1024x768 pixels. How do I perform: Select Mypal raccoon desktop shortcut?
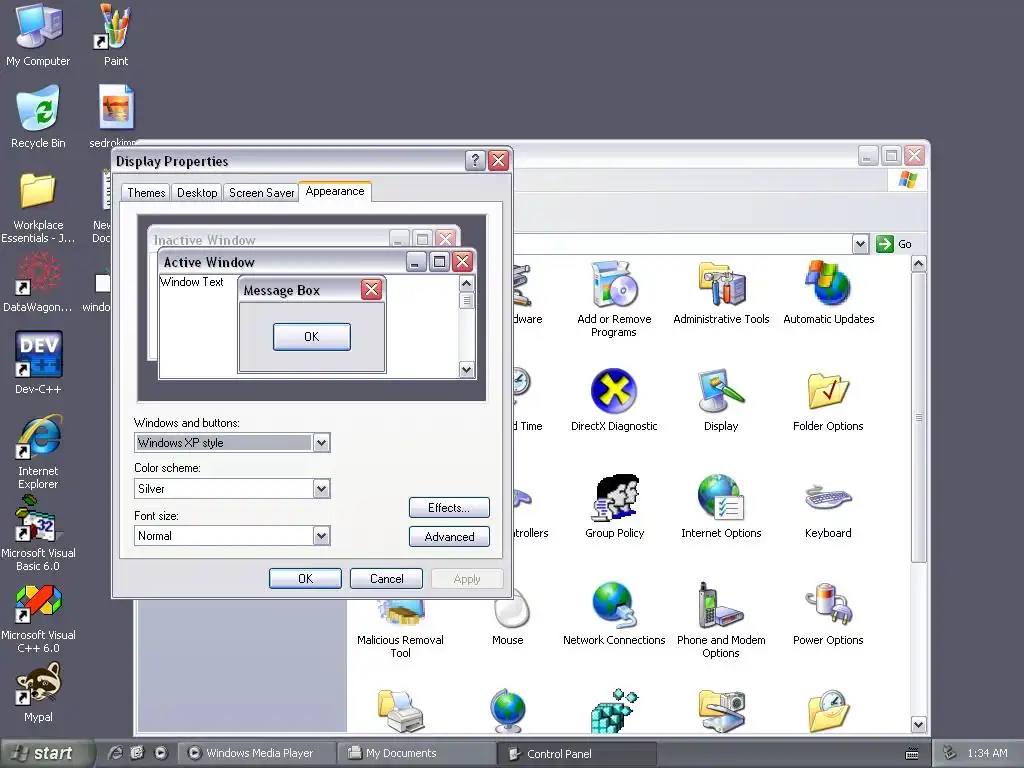38,692
